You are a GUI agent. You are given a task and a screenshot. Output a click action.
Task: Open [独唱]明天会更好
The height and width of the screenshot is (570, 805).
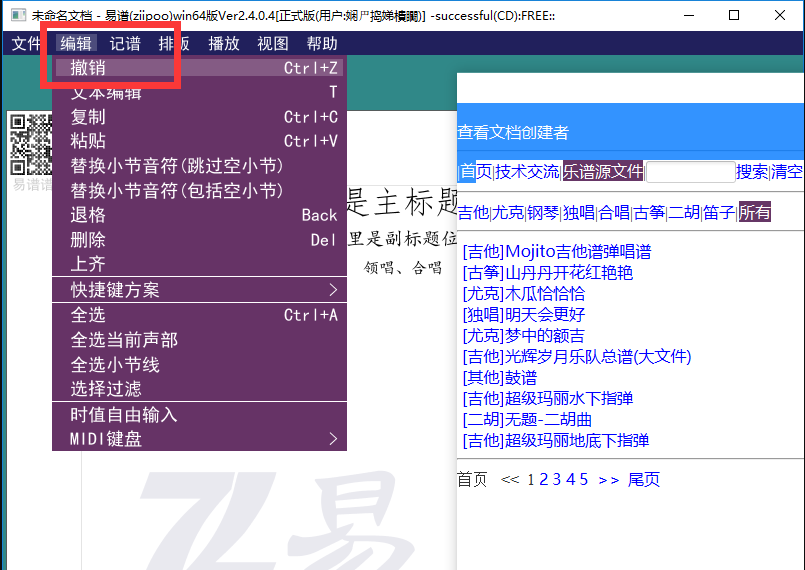(x=524, y=314)
